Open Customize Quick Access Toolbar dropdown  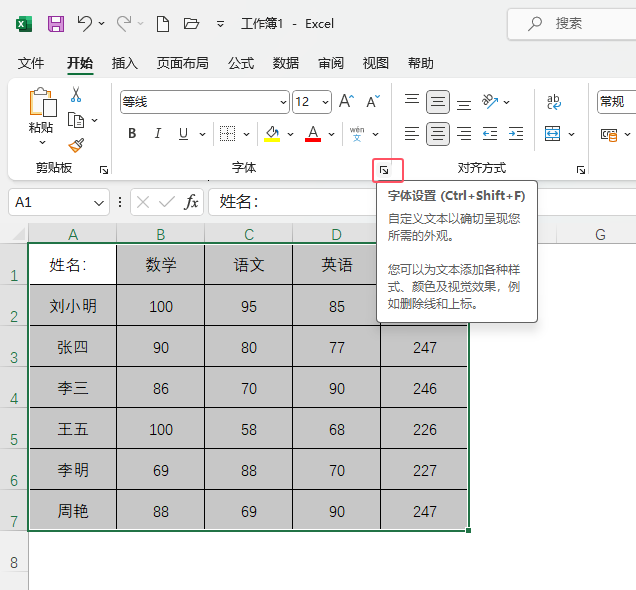pos(220,24)
